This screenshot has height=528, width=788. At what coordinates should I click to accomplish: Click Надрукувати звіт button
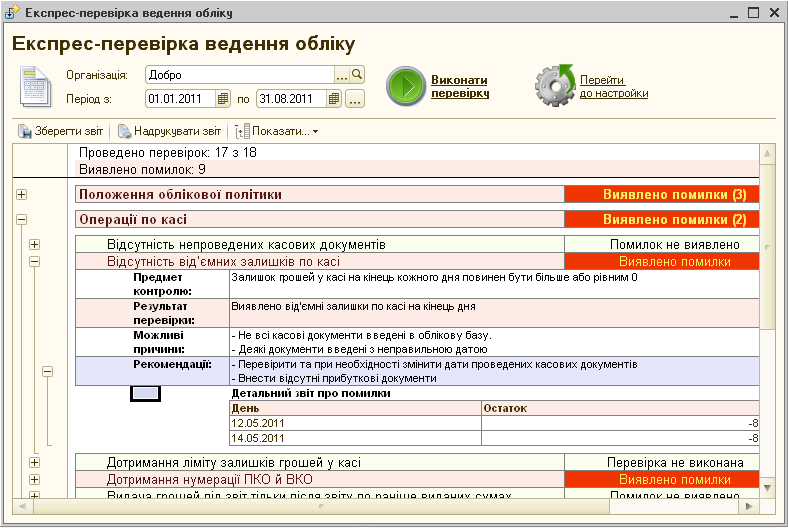click(x=169, y=132)
